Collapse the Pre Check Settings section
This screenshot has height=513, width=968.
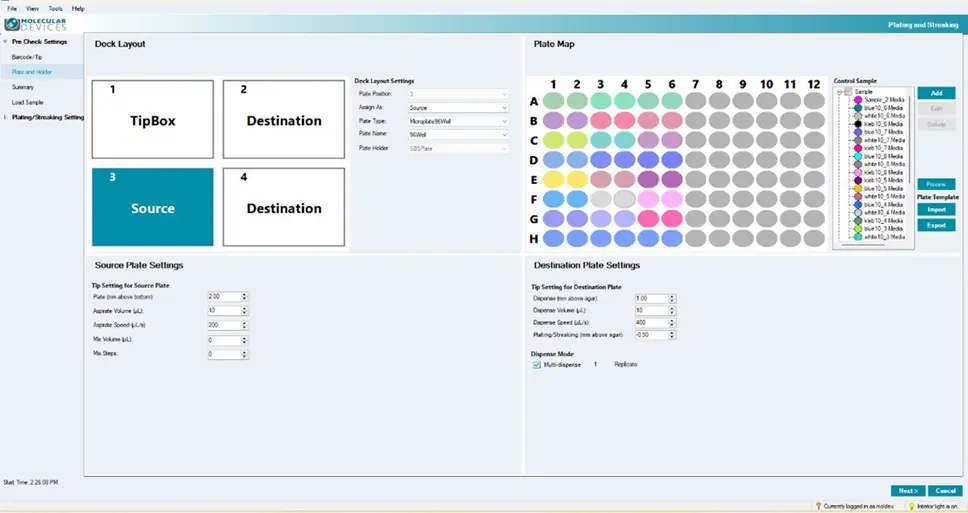coord(6,42)
